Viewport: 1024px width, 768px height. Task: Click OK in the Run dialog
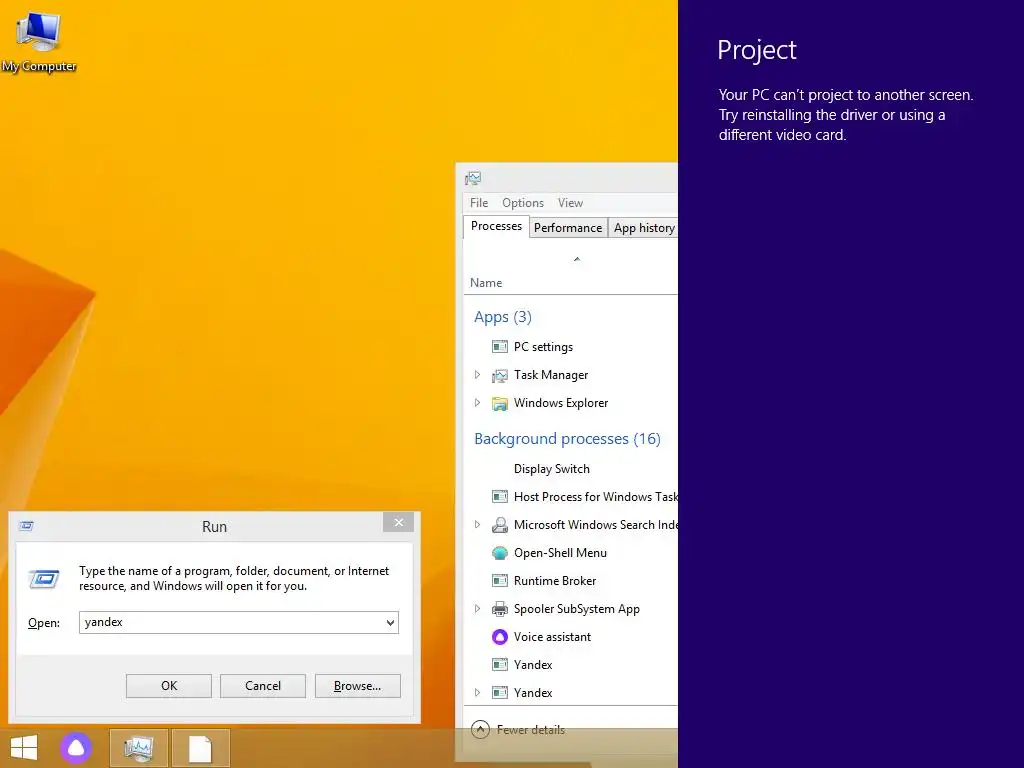pyautogui.click(x=168, y=686)
